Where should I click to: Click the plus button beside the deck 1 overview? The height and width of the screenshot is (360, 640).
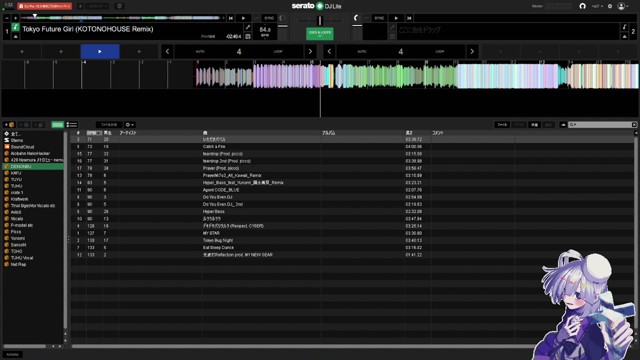click(x=16, y=18)
